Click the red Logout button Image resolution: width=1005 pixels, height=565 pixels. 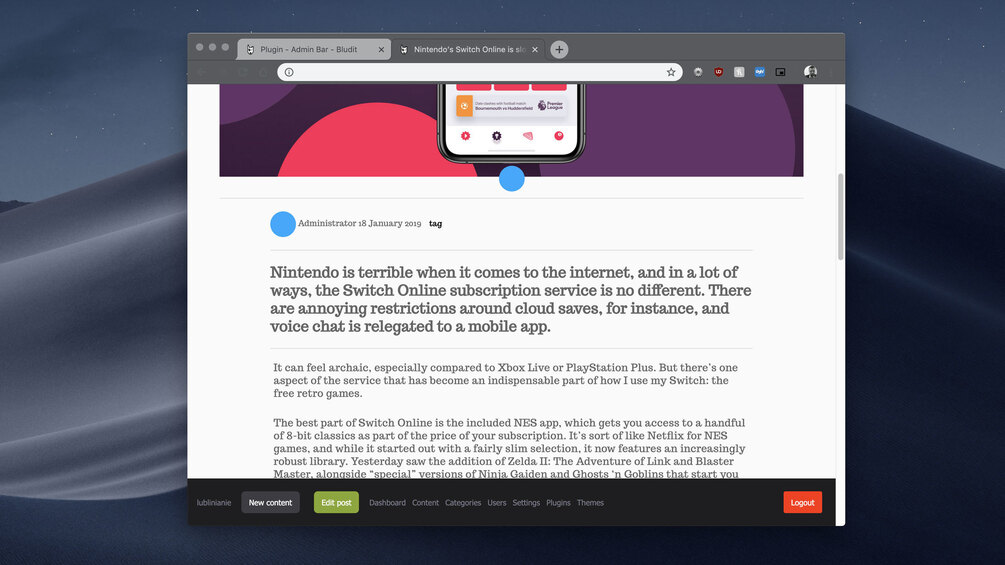[x=802, y=502]
